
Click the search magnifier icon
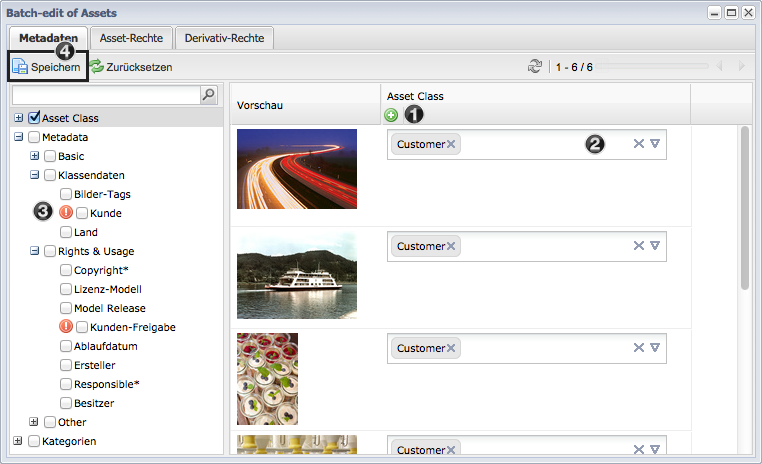(208, 95)
